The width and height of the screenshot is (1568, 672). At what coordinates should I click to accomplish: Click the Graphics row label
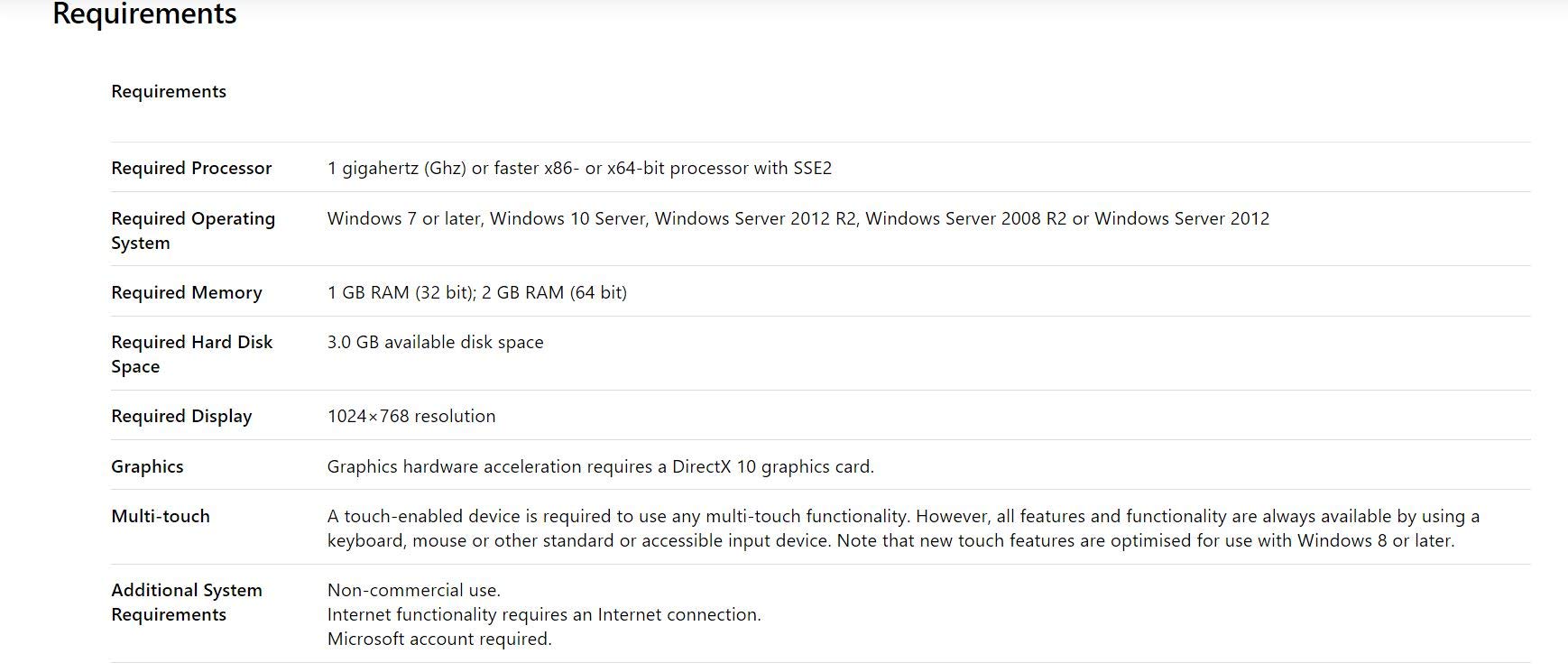[147, 466]
